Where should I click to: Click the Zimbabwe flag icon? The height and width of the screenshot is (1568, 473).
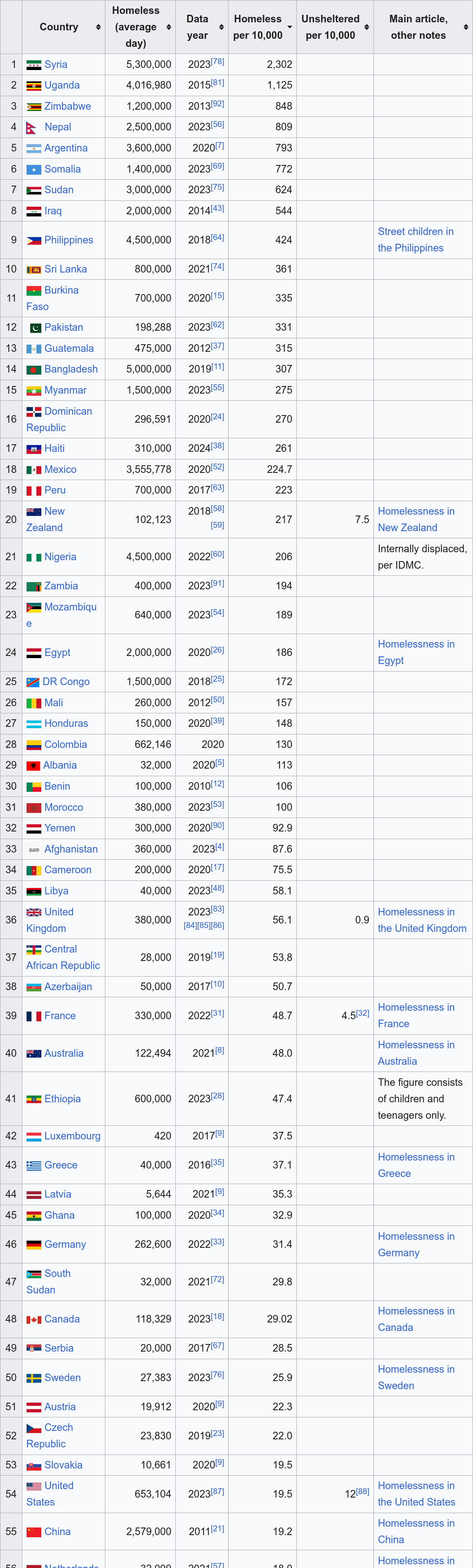(33, 107)
